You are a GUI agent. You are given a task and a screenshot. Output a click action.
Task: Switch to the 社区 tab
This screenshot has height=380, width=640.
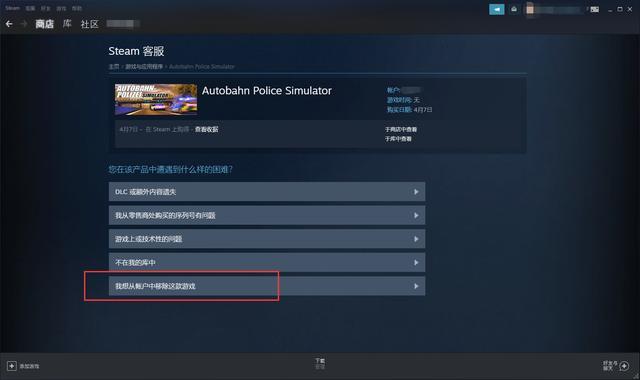tap(89, 24)
